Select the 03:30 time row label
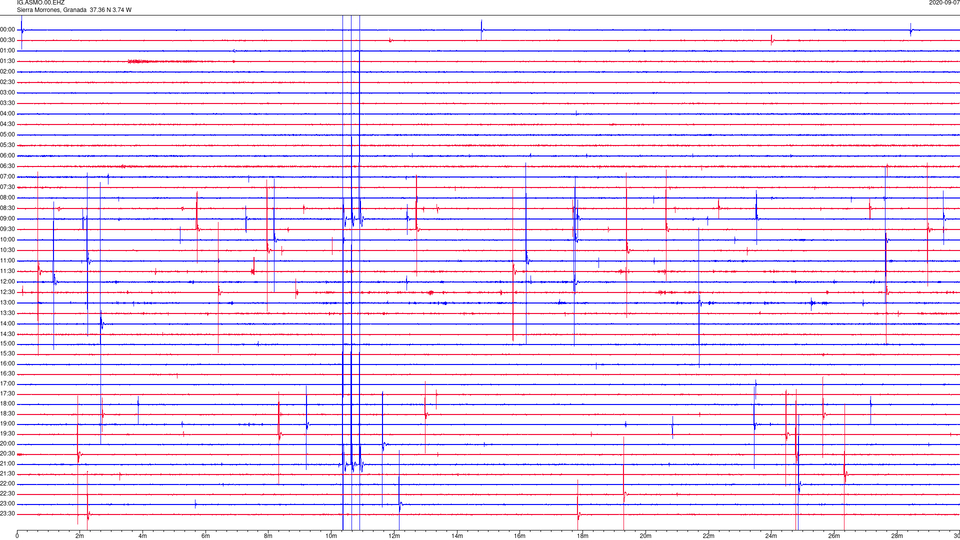Image resolution: width=960 pixels, height=540 pixels. pos(8,103)
